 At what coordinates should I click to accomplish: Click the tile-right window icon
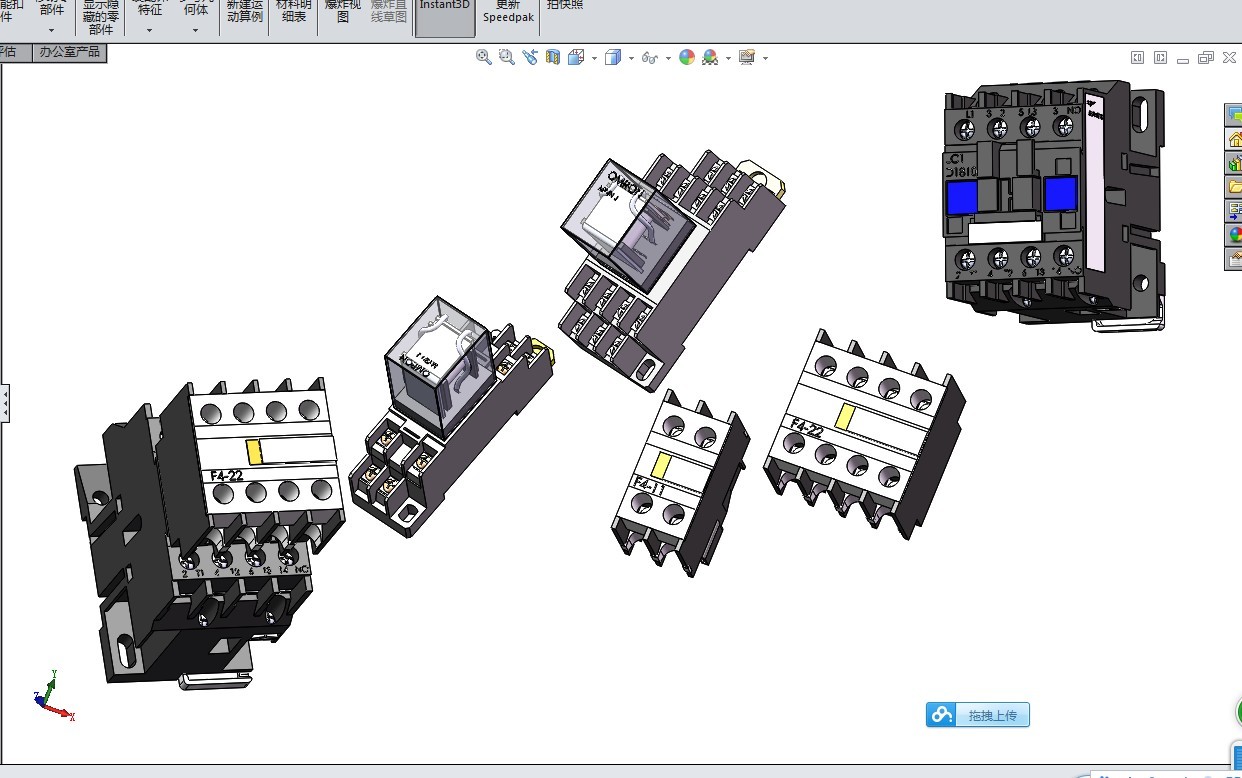click(x=1160, y=58)
